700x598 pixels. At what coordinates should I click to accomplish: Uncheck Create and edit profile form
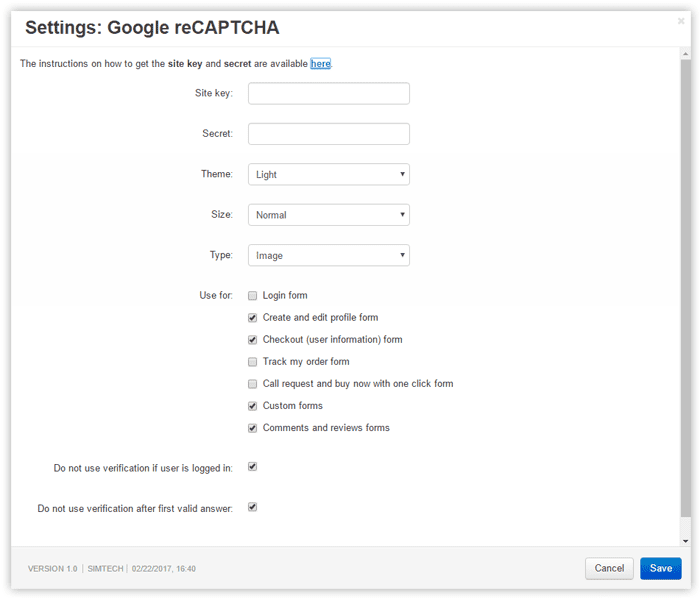click(253, 318)
